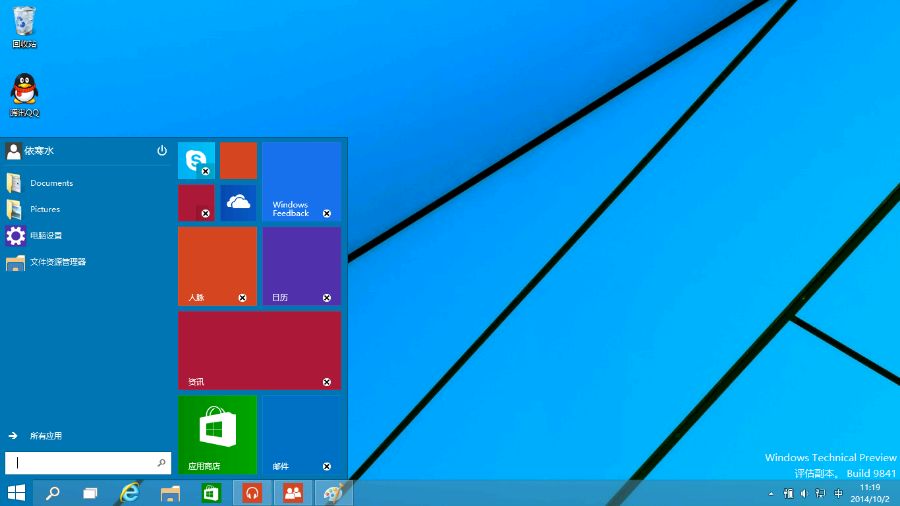900x506 pixels.
Task: Open the People app on taskbar
Action: tap(293, 493)
